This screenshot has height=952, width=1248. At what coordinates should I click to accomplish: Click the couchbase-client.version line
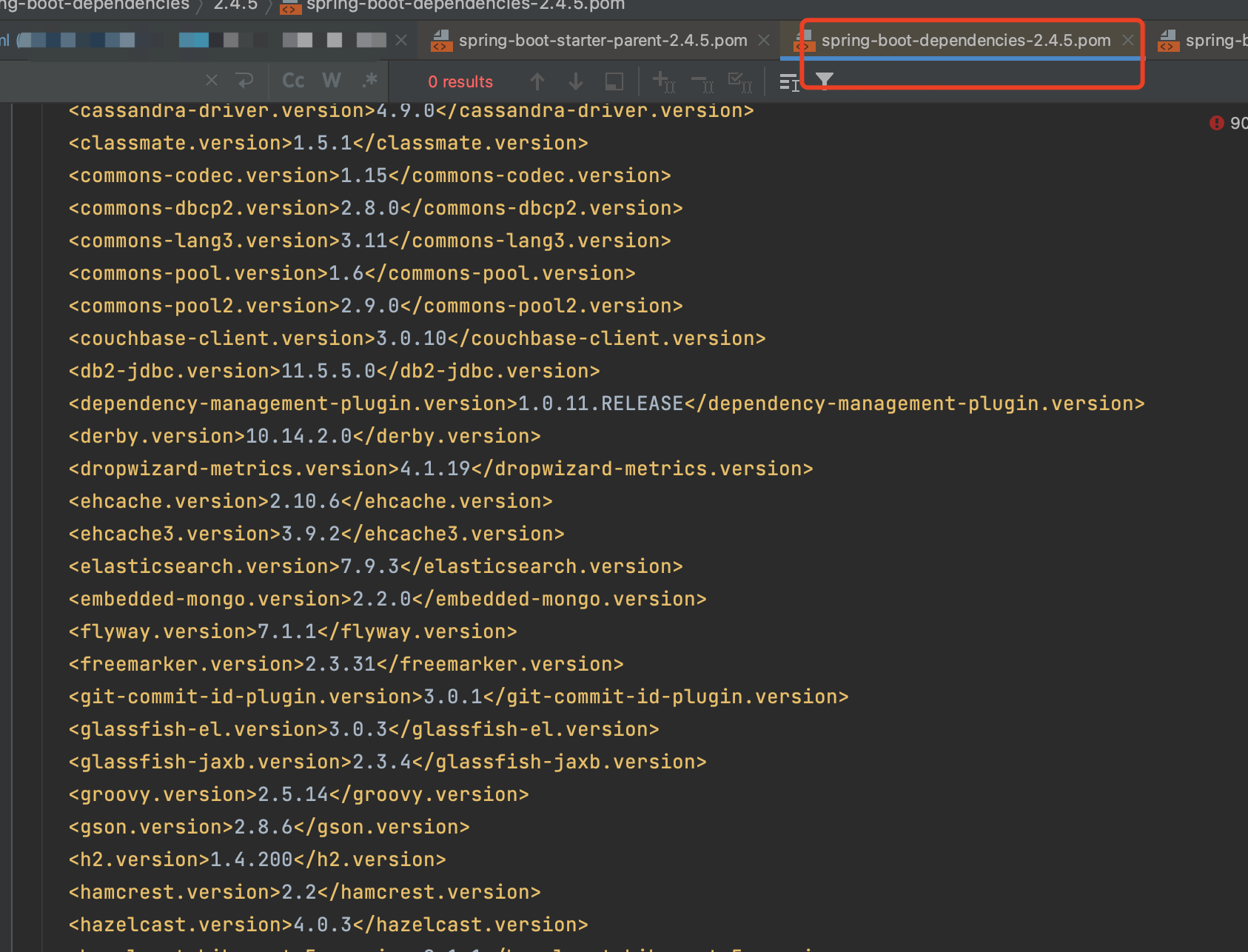[417, 338]
